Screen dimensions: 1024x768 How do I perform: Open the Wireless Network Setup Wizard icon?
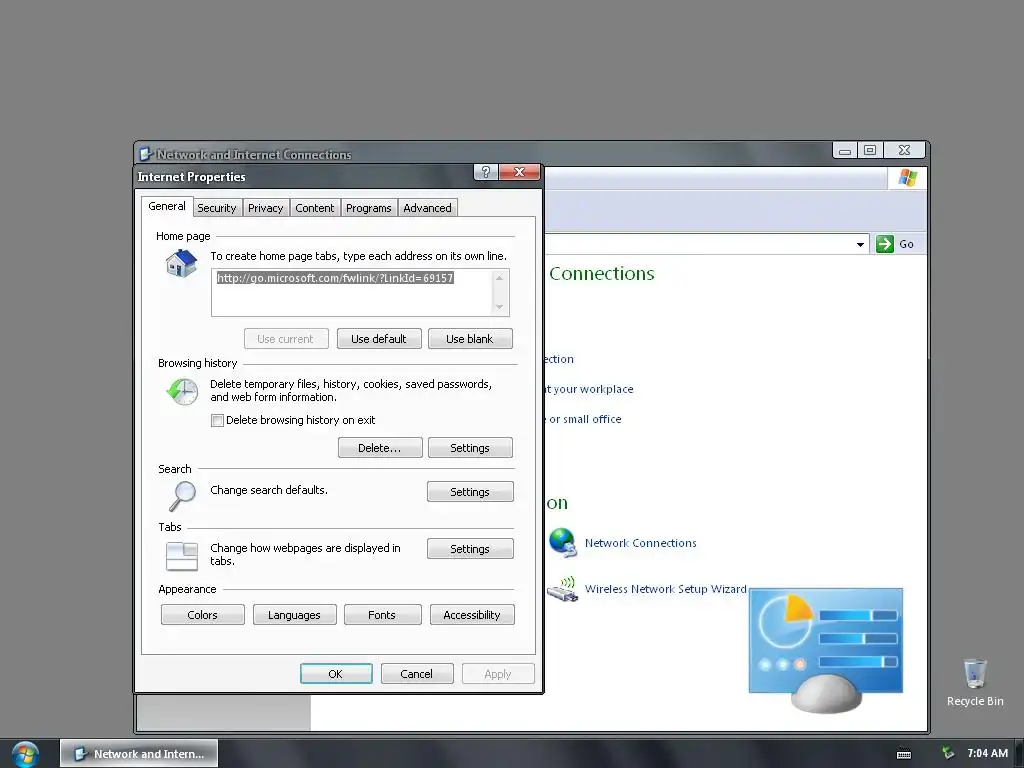click(562, 588)
